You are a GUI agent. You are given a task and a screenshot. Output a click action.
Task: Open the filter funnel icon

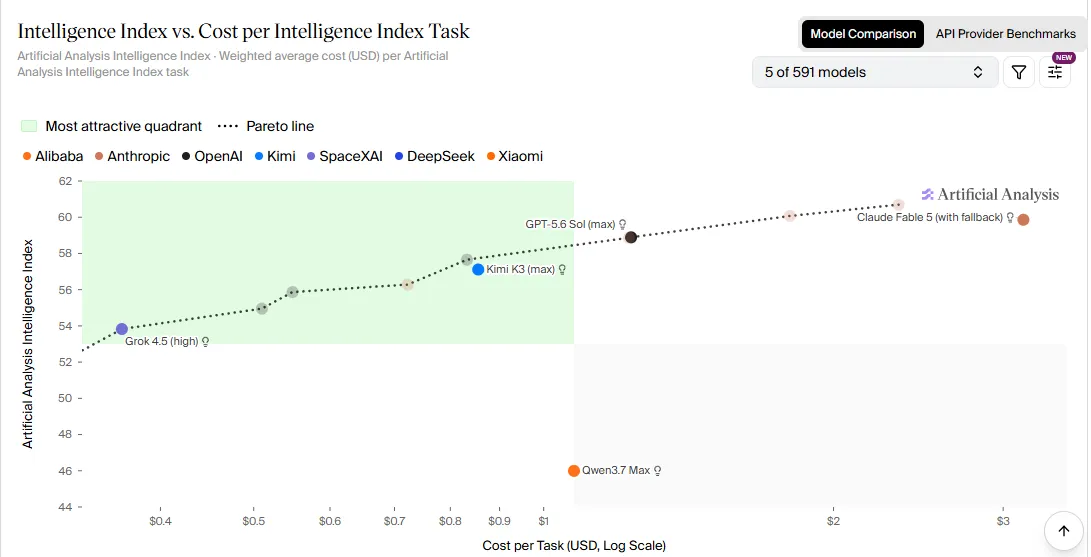pyautogui.click(x=1019, y=72)
